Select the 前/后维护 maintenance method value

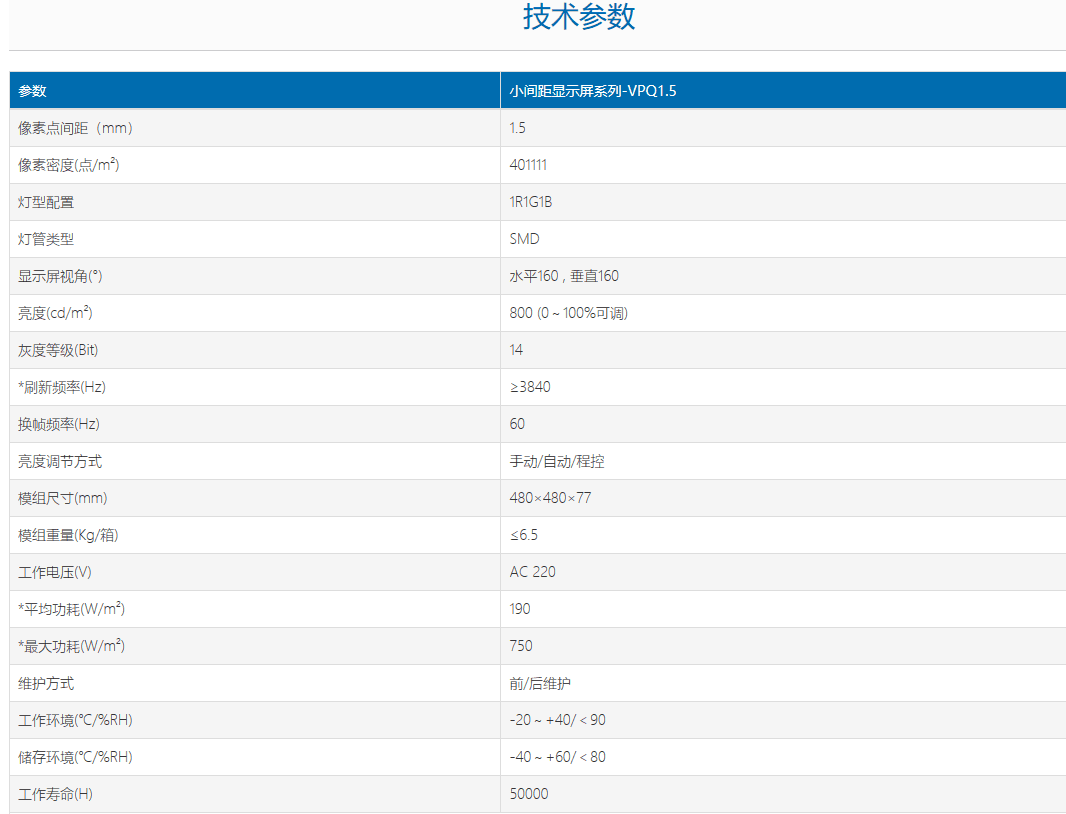pos(540,683)
